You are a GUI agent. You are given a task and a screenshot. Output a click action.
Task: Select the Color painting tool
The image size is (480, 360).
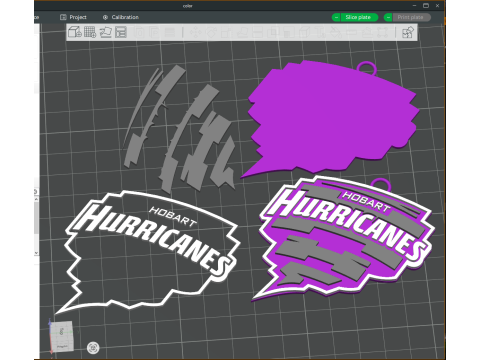(336, 32)
